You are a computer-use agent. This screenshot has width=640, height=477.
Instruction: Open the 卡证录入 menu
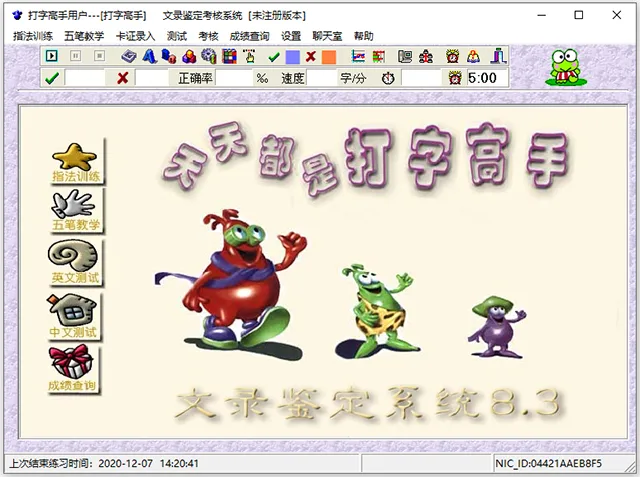point(136,36)
